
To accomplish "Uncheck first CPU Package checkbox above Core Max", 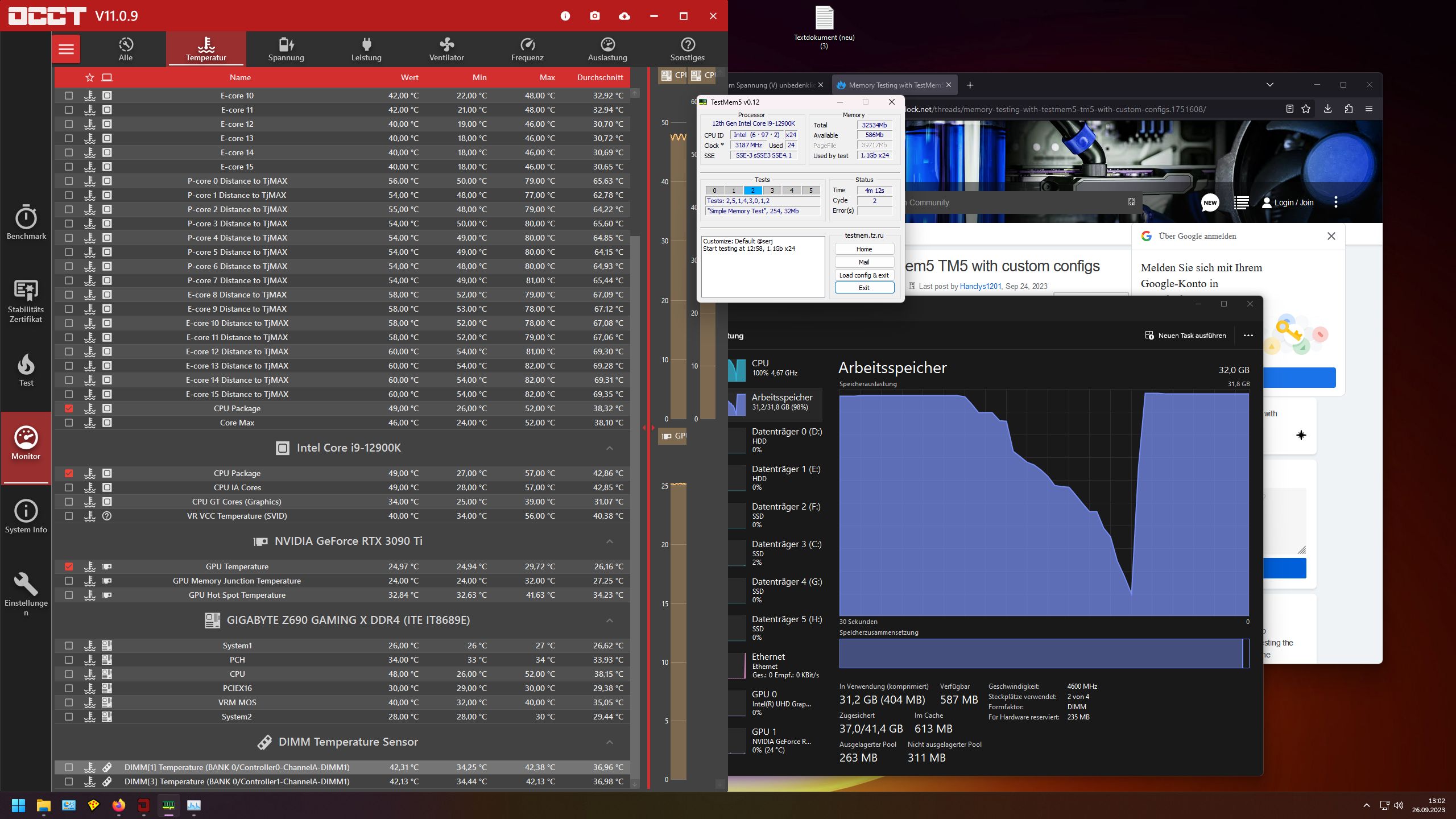I will coord(69,408).
